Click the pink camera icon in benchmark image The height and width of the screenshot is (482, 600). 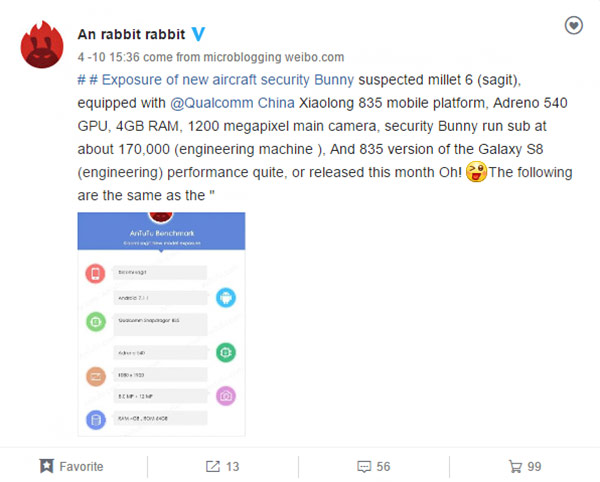pyautogui.click(x=225, y=396)
